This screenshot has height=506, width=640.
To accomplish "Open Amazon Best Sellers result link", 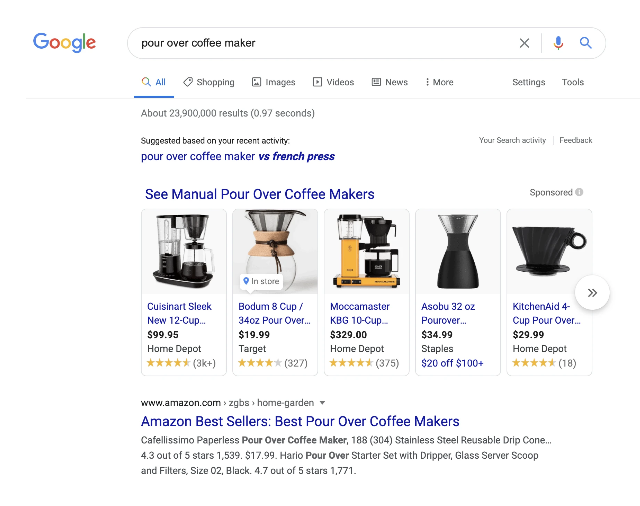I will point(300,421).
